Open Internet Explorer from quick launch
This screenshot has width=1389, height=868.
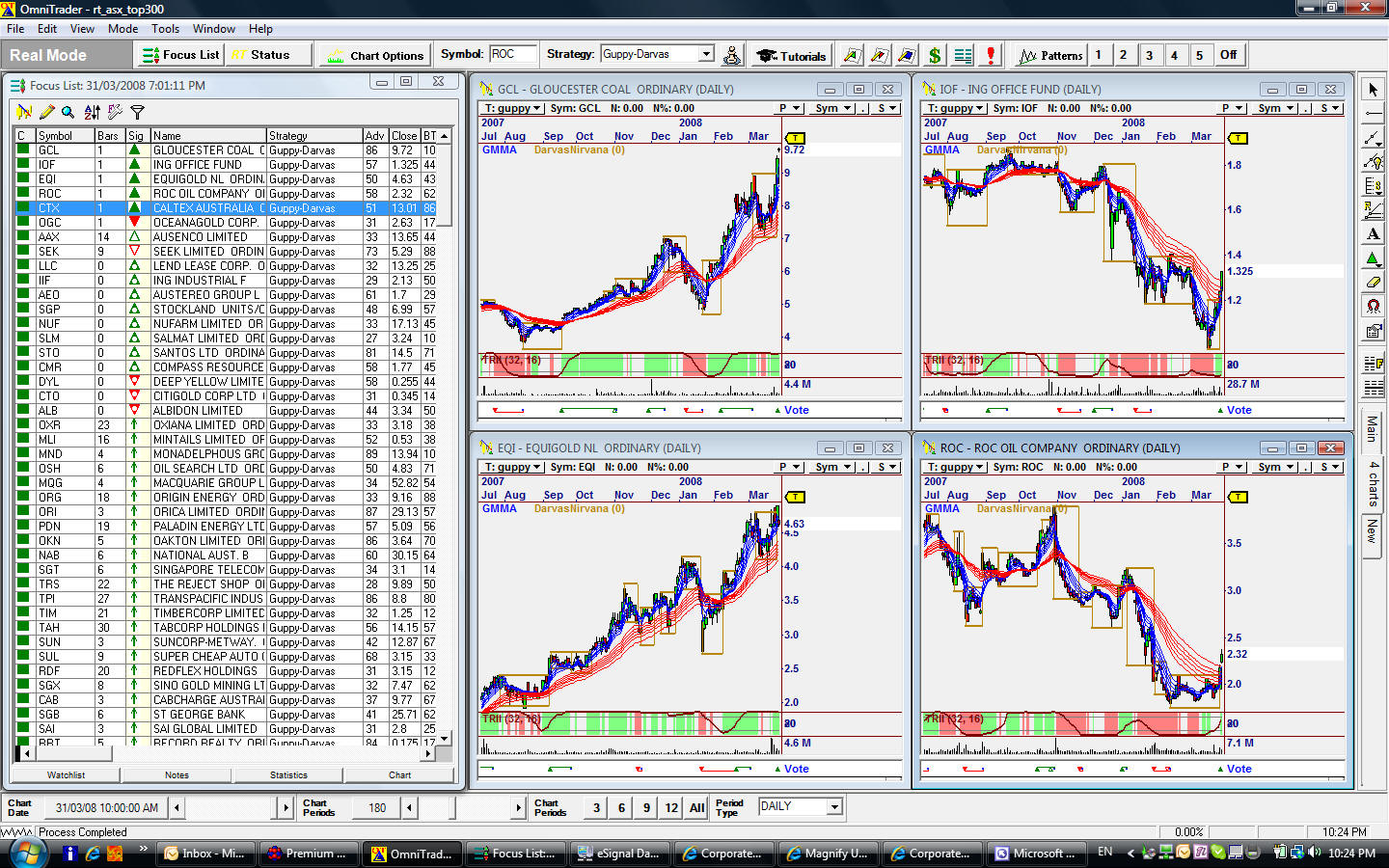click(93, 854)
